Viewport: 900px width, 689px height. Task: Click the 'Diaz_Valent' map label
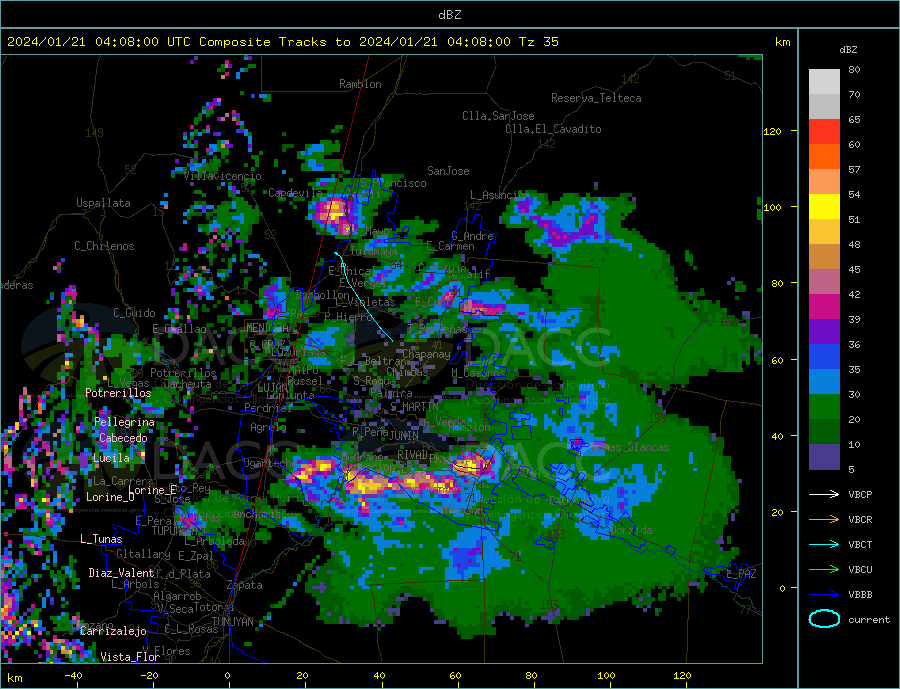click(x=122, y=573)
